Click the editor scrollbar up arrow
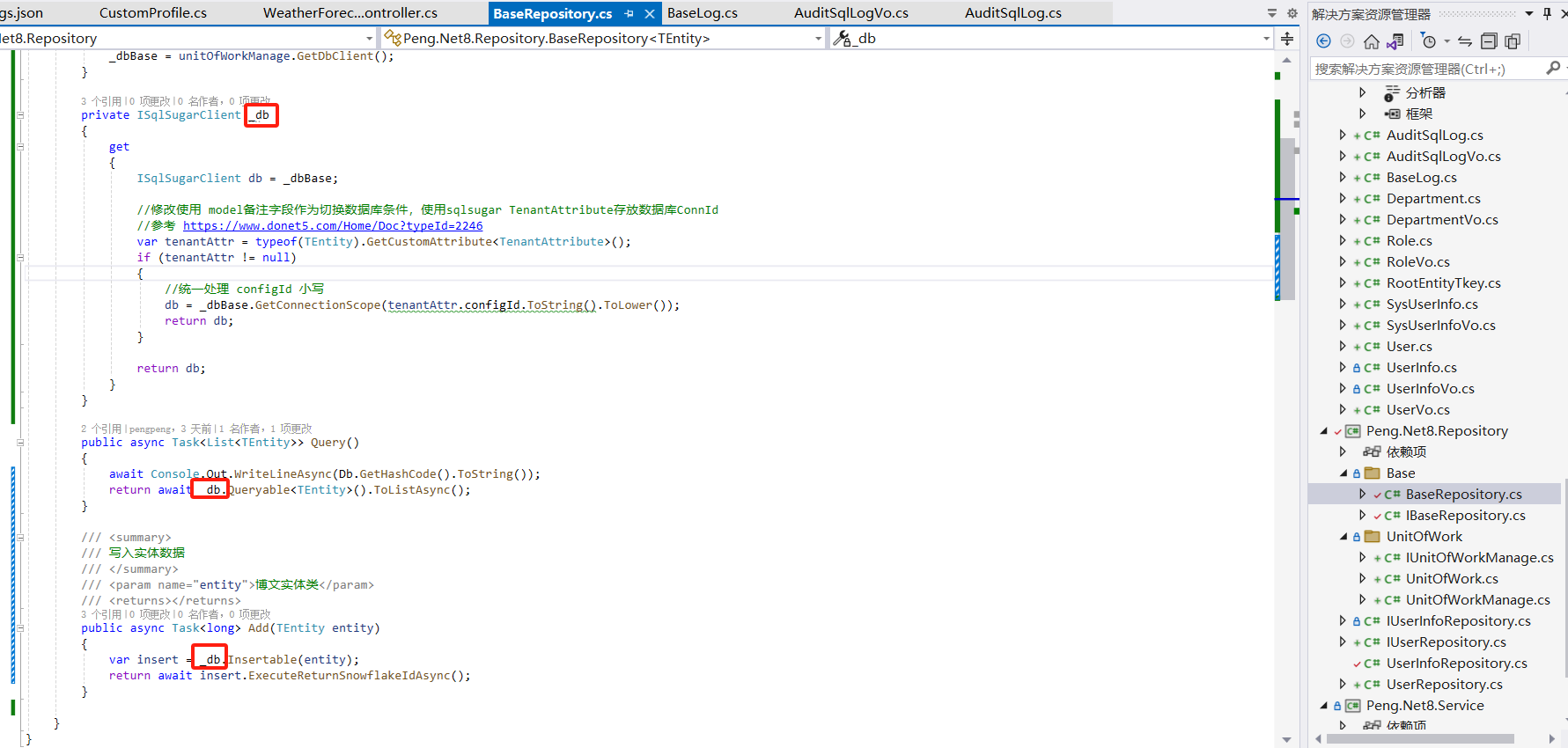 pos(1287,60)
